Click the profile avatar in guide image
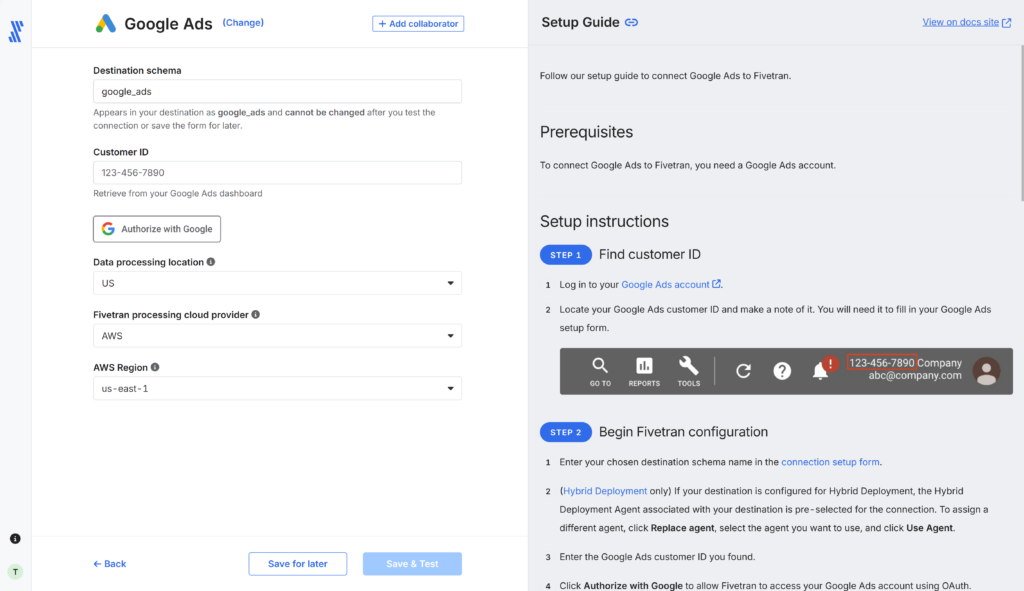The image size is (1024, 591). [x=986, y=371]
